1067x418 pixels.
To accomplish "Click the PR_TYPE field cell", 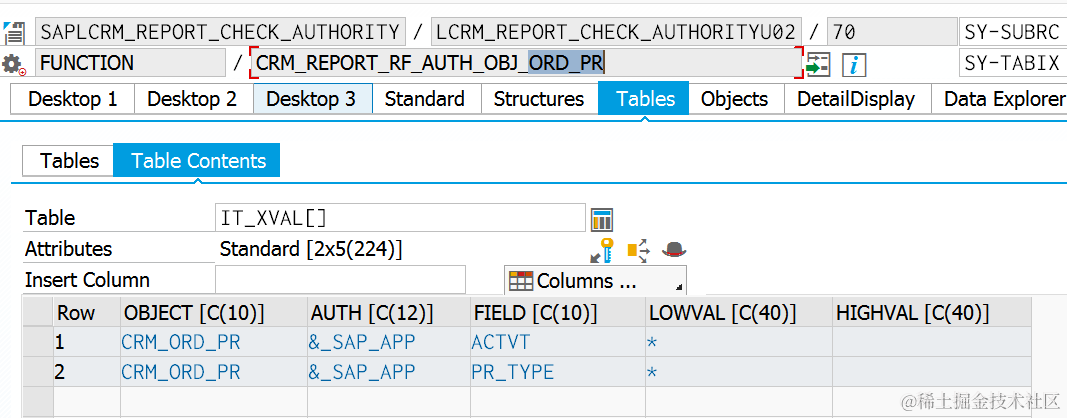I will tap(558, 372).
